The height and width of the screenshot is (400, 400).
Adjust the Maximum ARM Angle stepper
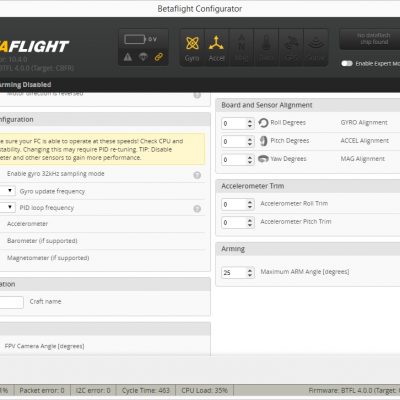[x=250, y=273]
